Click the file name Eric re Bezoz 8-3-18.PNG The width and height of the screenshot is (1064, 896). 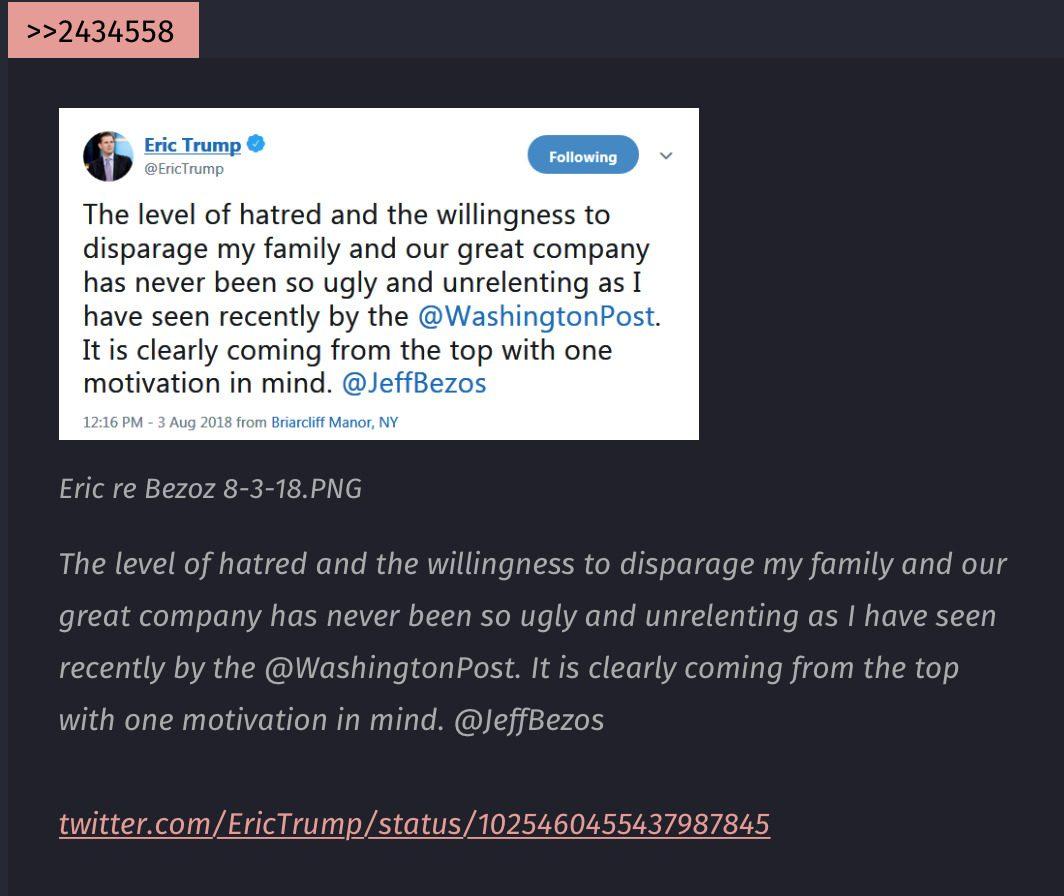point(210,488)
